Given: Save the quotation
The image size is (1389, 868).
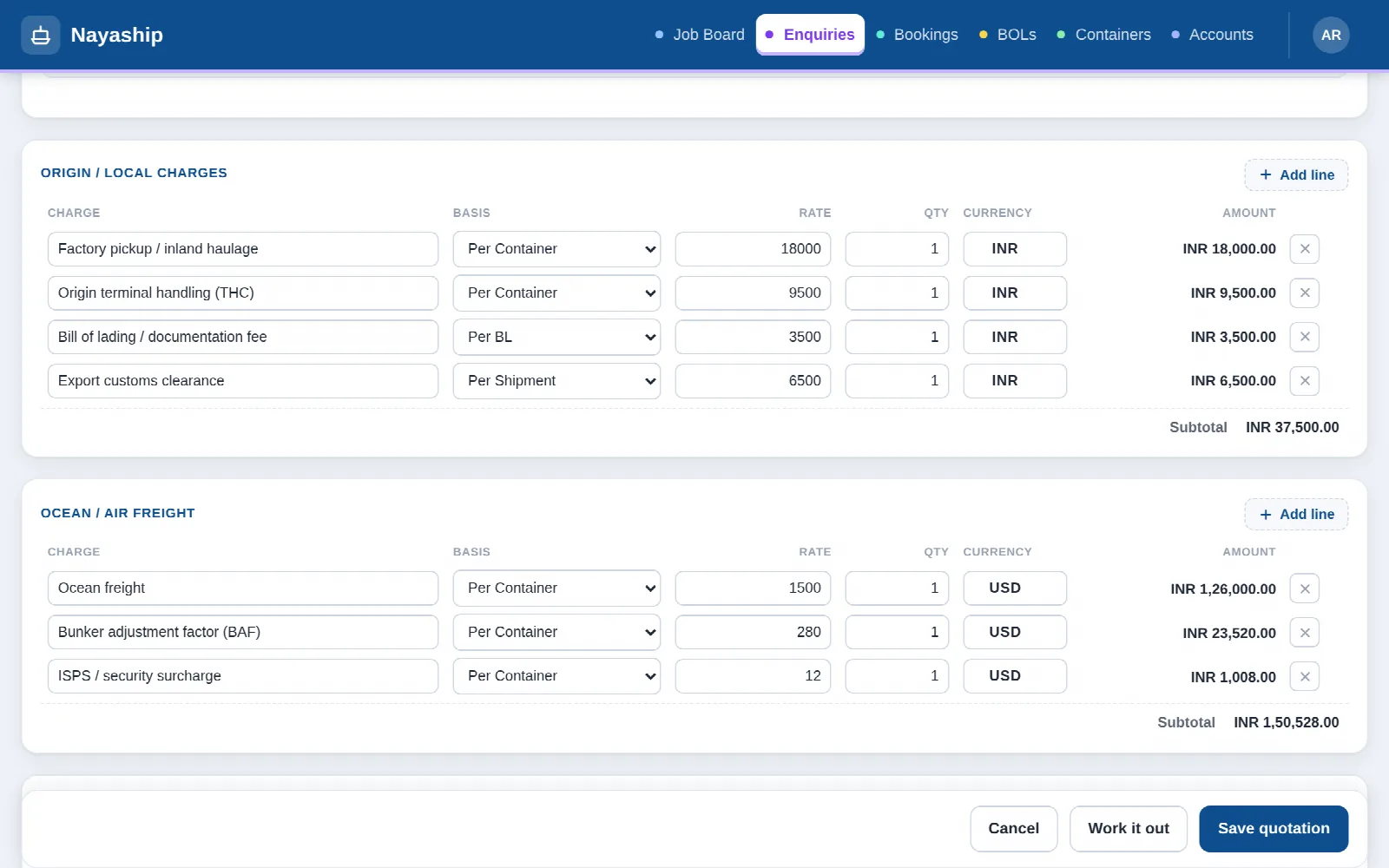Looking at the screenshot, I should (1274, 829).
